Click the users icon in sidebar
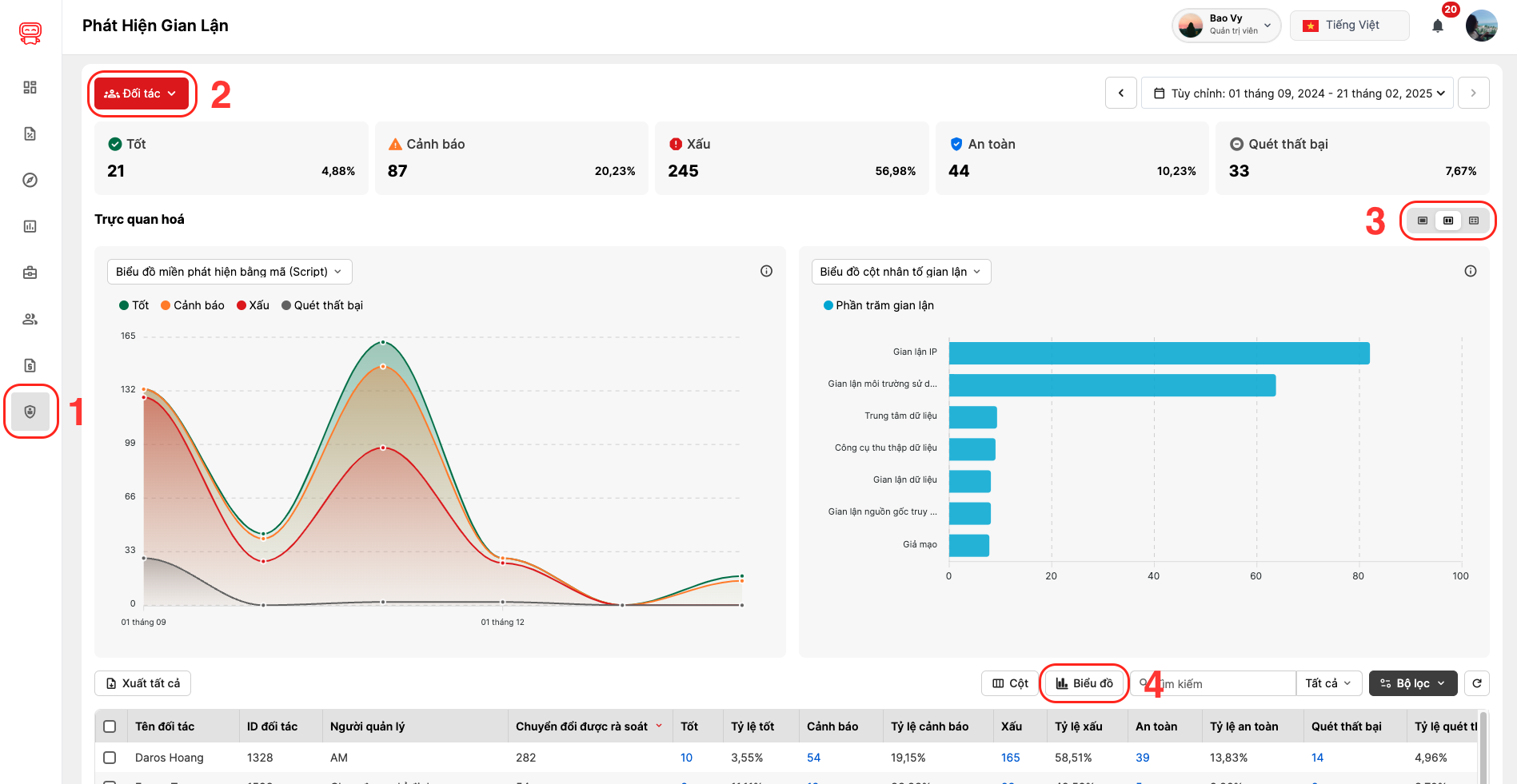Screen dimensions: 1517x784 point(30,319)
